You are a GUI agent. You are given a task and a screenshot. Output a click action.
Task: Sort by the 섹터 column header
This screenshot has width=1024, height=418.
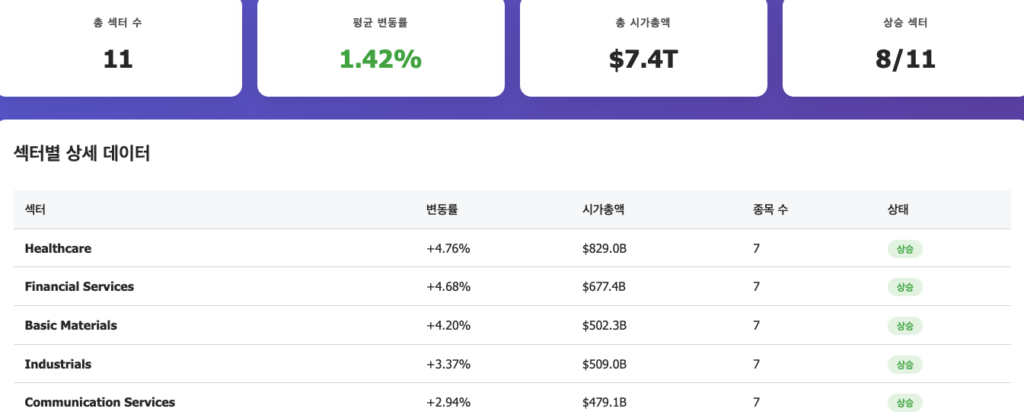(x=35, y=210)
